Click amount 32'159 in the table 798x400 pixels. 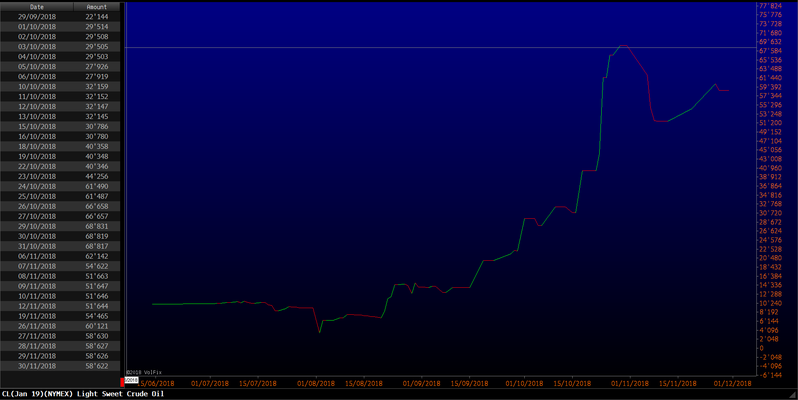coord(97,87)
